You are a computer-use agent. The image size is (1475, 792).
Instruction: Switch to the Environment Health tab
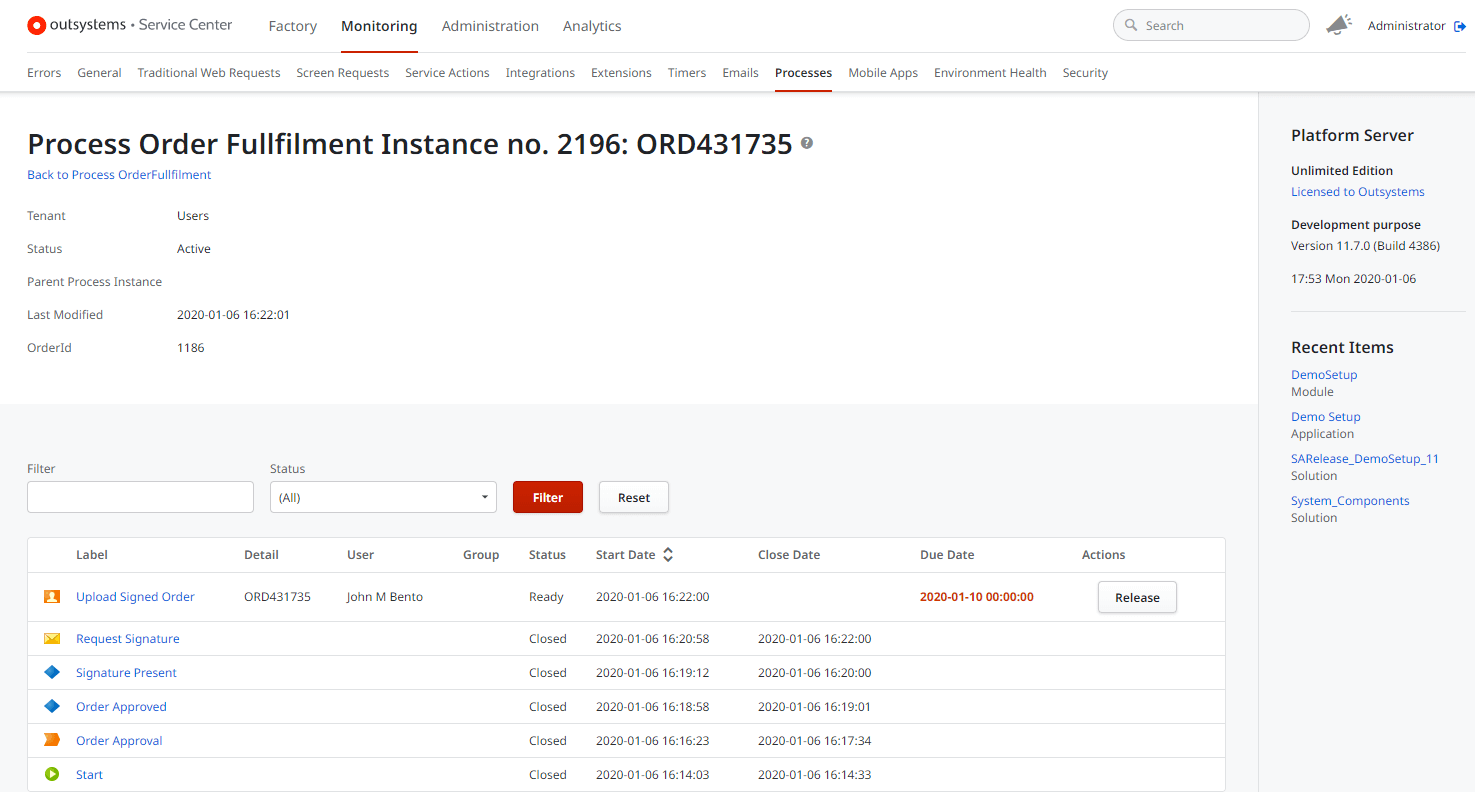(990, 73)
